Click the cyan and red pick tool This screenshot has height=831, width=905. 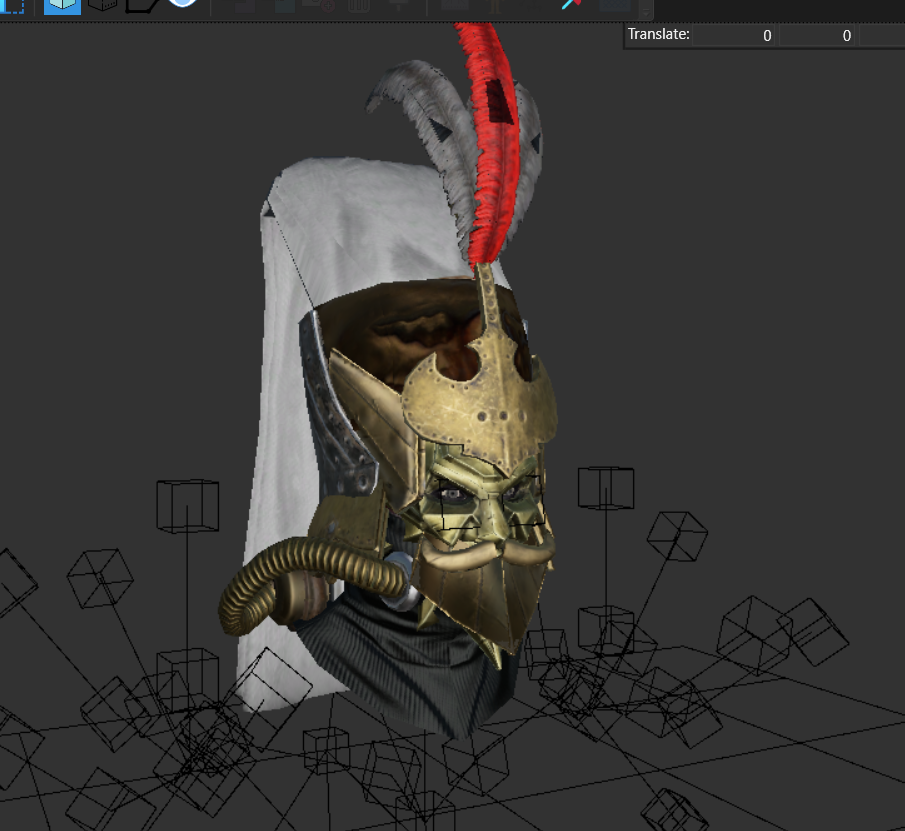(570, 4)
